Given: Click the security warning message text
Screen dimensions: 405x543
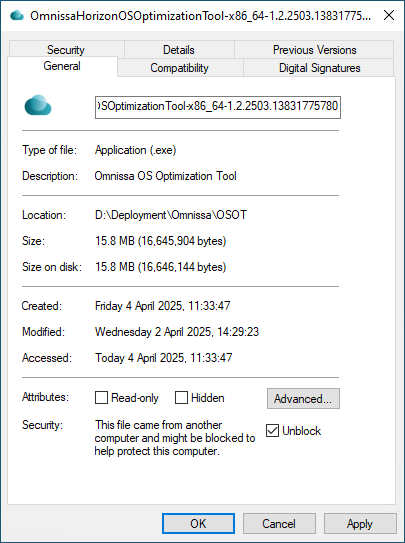Looking at the screenshot, I should point(175,438).
